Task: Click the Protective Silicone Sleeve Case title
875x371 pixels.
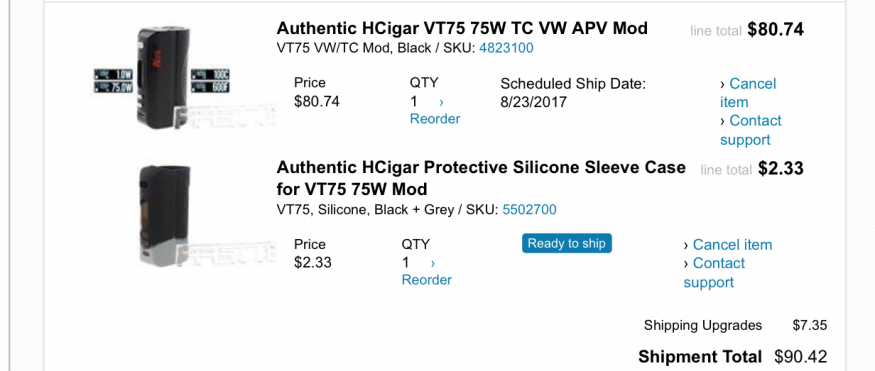Action: (x=481, y=178)
